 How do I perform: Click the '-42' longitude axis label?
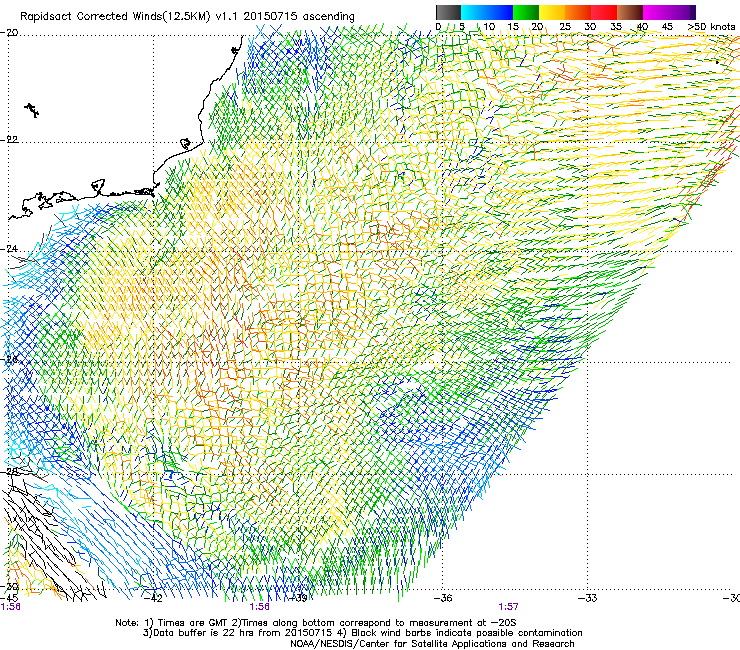click(x=153, y=598)
